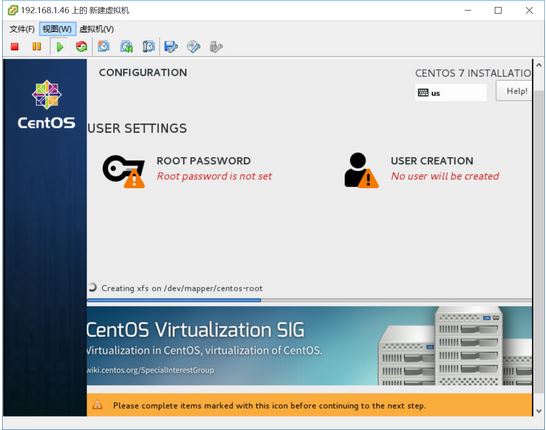
Task: Click the CentOS Virtualization SIG banner heading
Action: (x=196, y=330)
